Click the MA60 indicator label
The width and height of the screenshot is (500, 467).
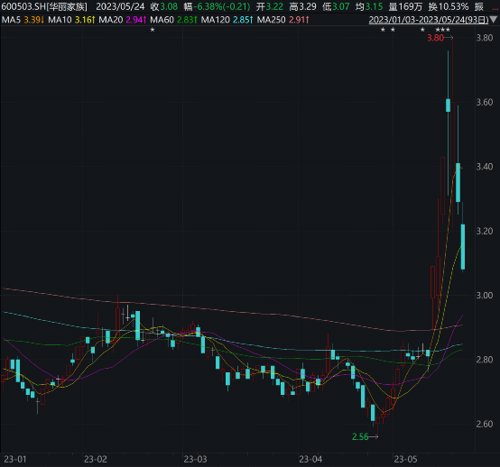click(x=162, y=20)
